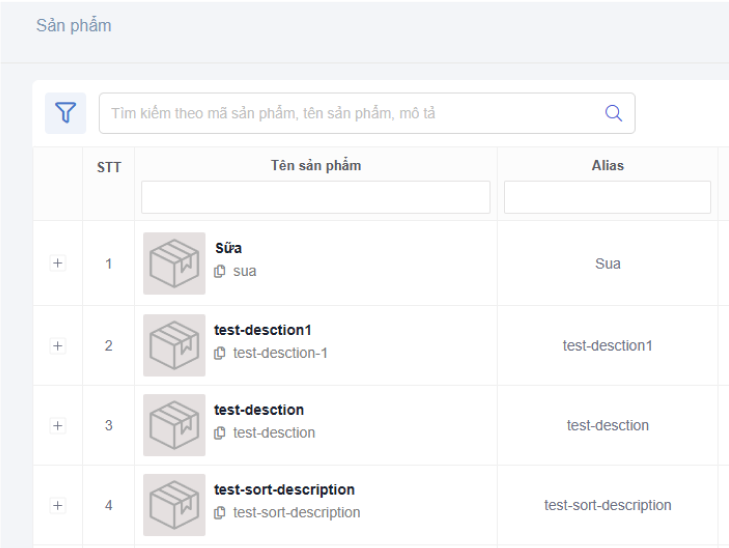729x548 pixels.
Task: Click the filter funnel icon
Action: (x=65, y=113)
